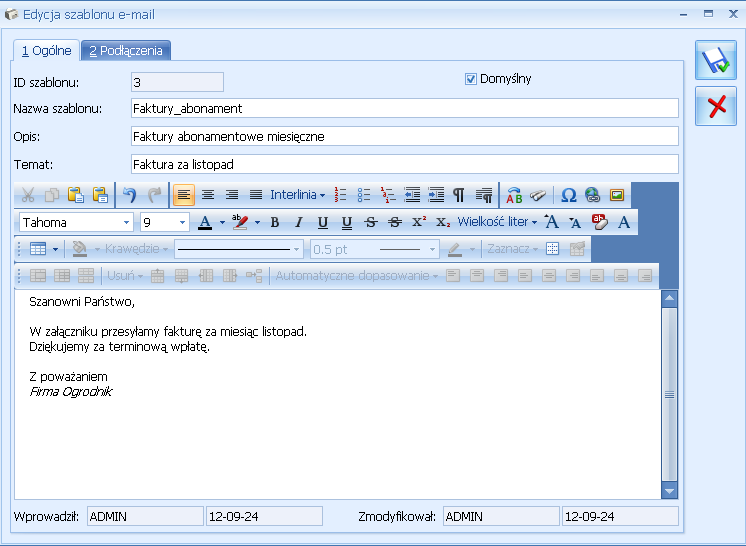Insert a picture into the message

pyautogui.click(x=617, y=195)
